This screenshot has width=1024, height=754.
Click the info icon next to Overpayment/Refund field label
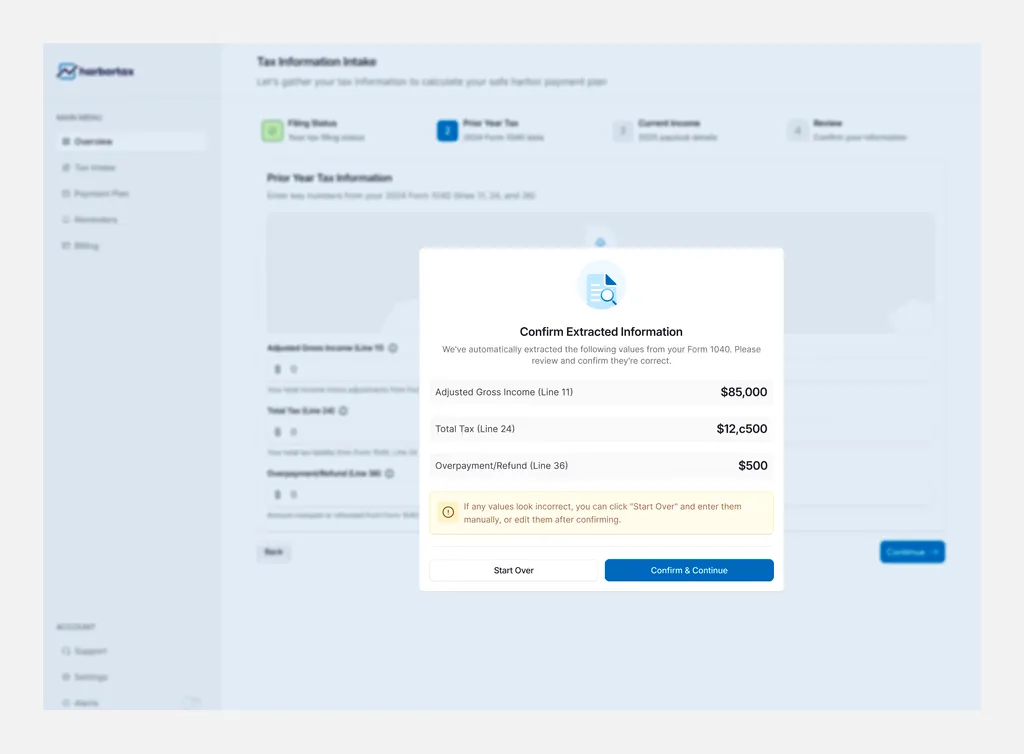[390, 473]
